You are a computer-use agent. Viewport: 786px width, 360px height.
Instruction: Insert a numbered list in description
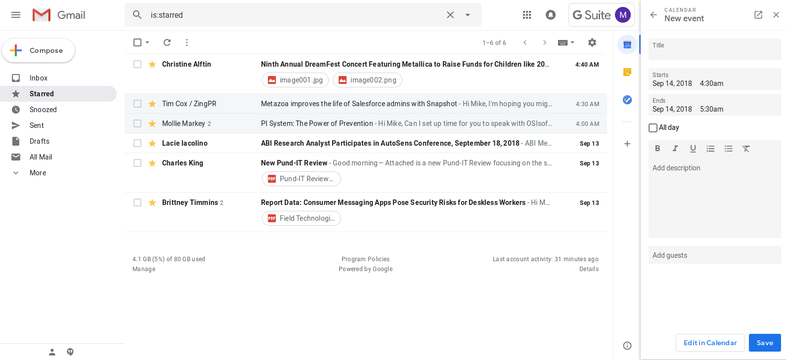pyautogui.click(x=710, y=148)
